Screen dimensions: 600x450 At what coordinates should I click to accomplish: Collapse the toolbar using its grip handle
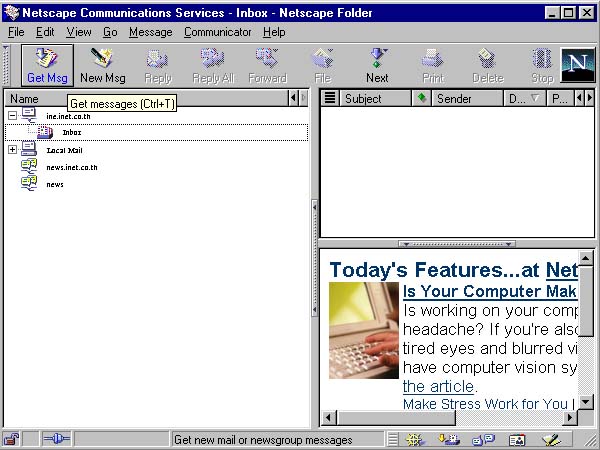click(6, 65)
